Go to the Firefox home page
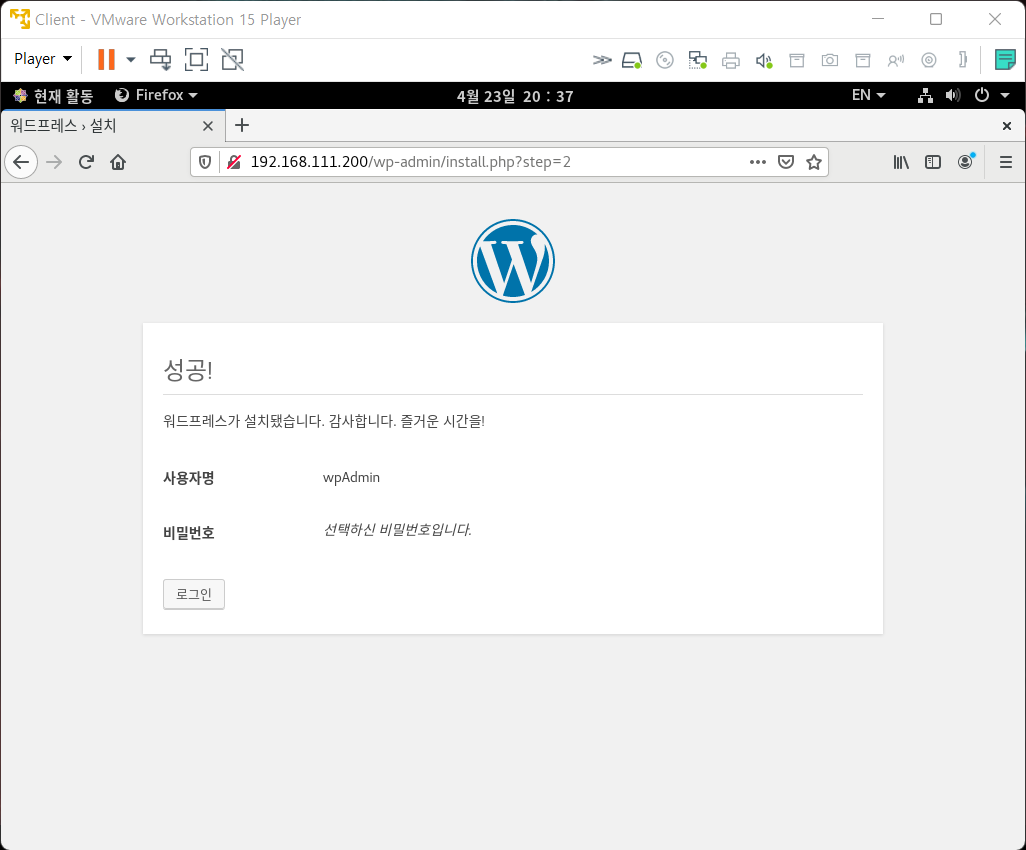This screenshot has width=1026, height=850. [x=118, y=162]
